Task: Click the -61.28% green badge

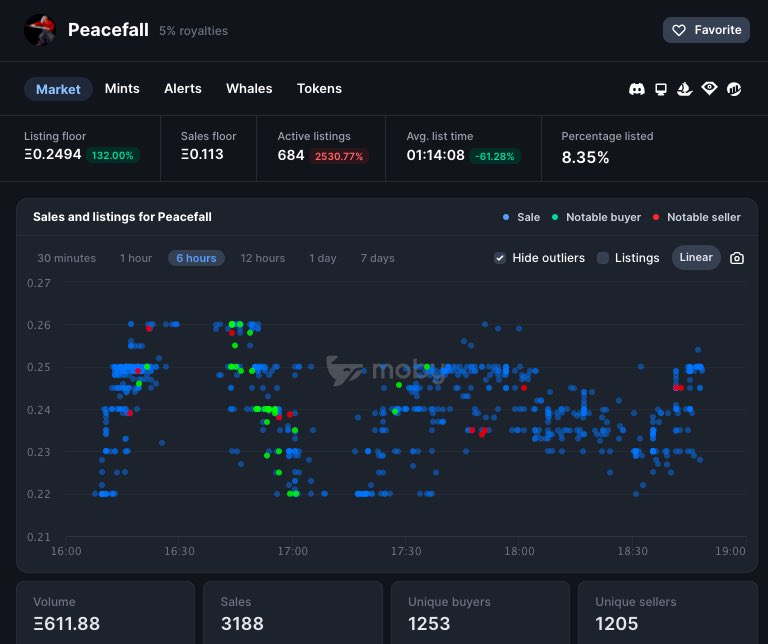Action: pos(495,156)
